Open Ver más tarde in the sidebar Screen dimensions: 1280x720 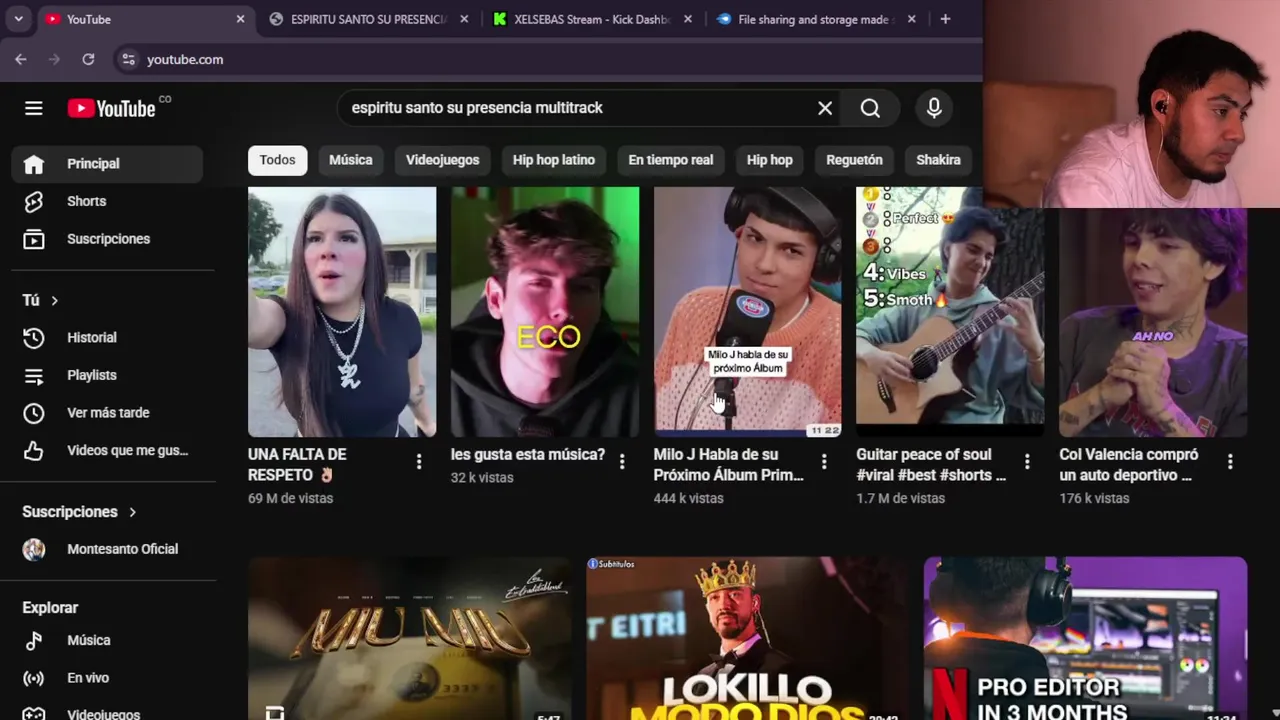107,413
